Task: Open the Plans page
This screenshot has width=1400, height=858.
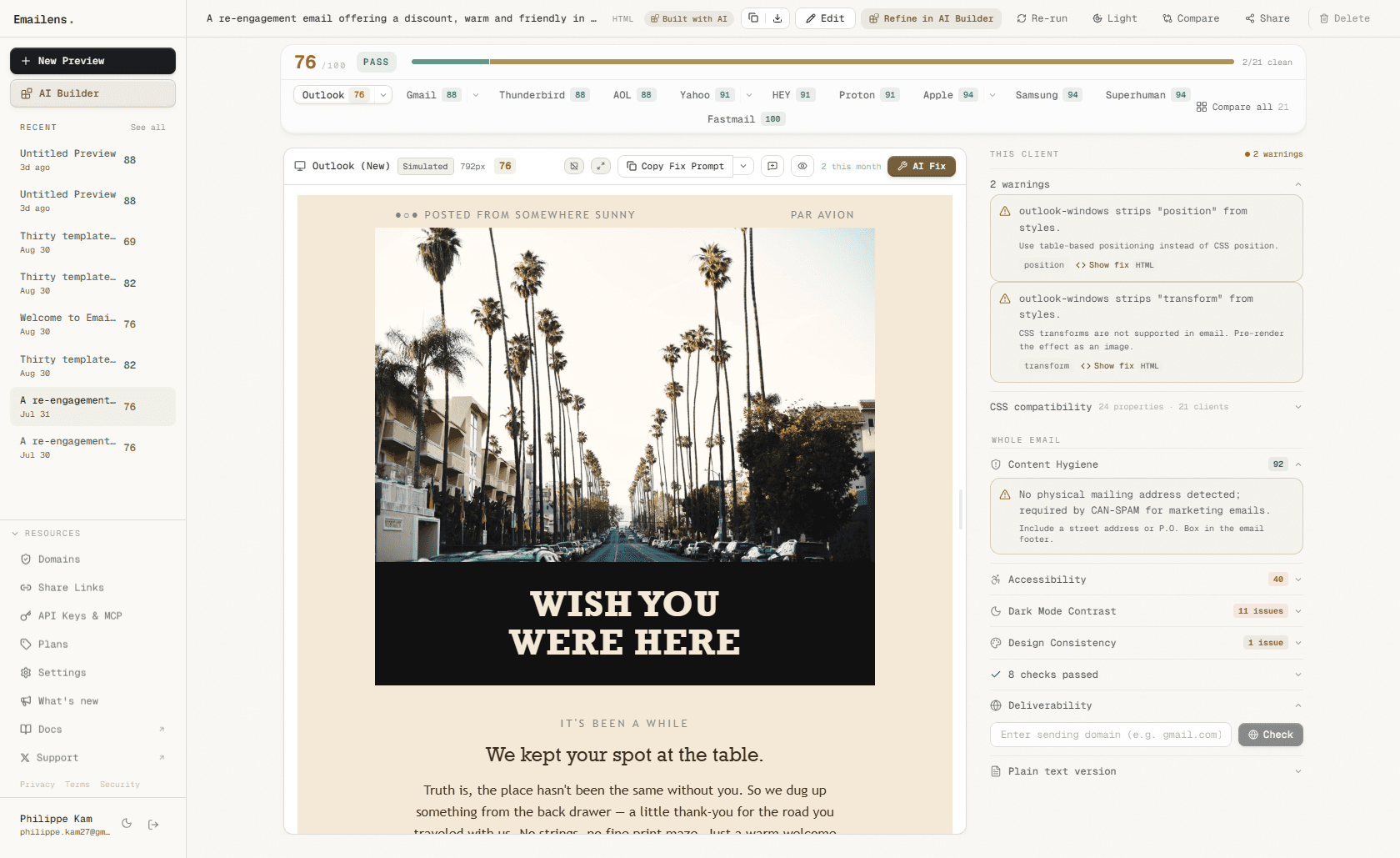Action: click(92, 645)
